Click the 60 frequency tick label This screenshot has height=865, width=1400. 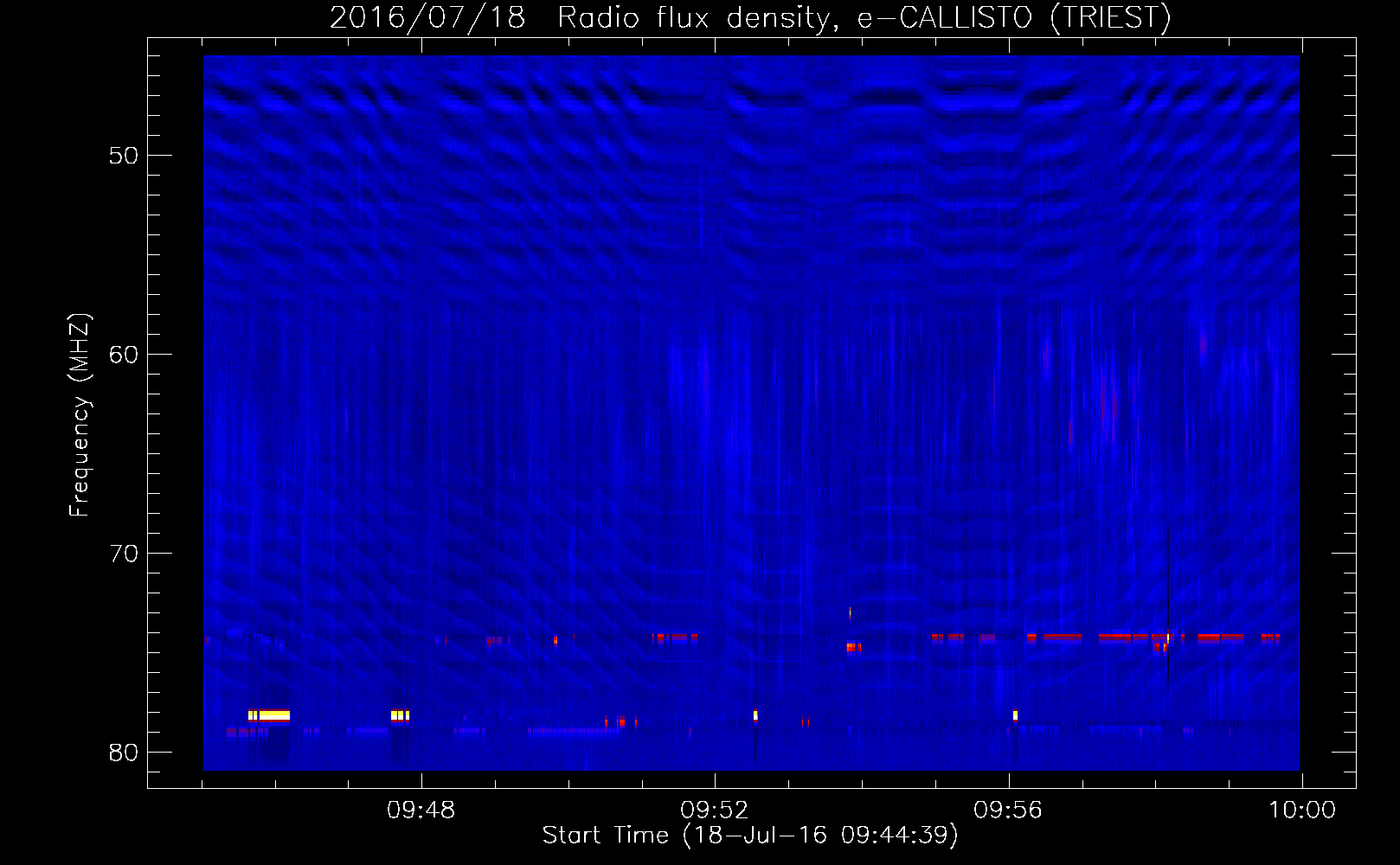(124, 355)
